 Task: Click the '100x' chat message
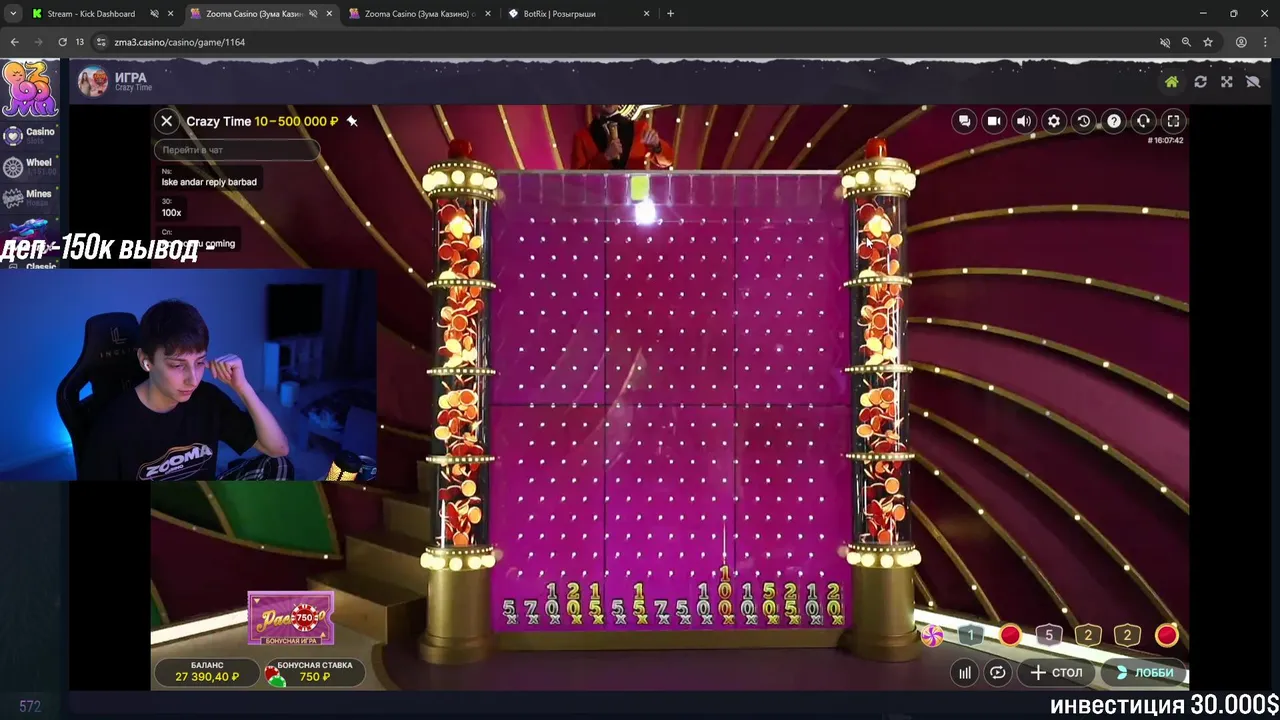point(172,212)
